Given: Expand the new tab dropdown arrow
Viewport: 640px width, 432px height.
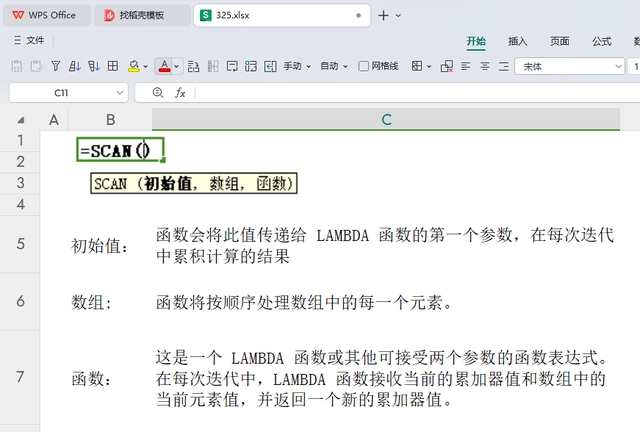Looking at the screenshot, I should tap(398, 16).
